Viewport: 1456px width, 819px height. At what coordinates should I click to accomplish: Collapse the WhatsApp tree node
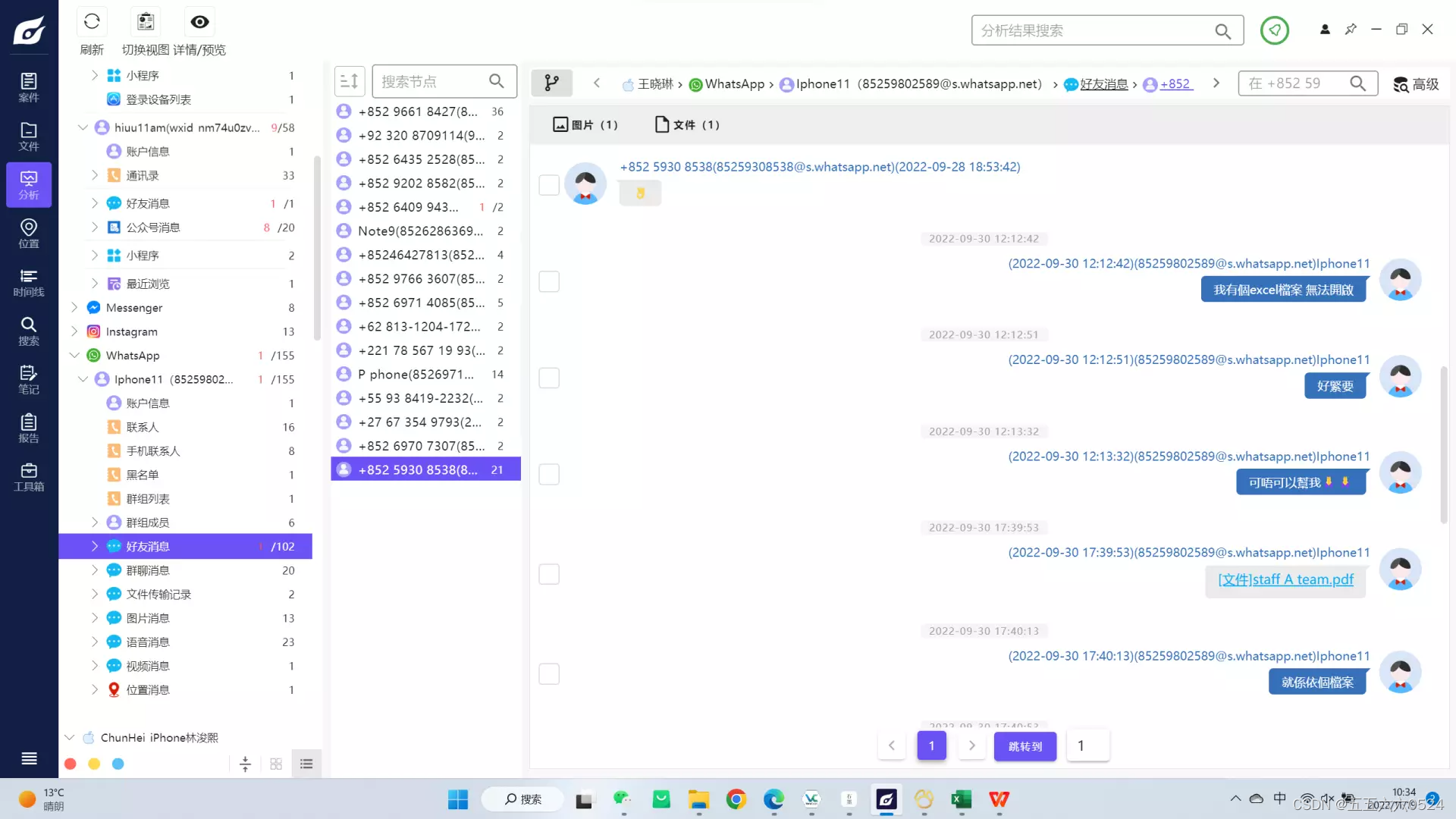click(74, 355)
